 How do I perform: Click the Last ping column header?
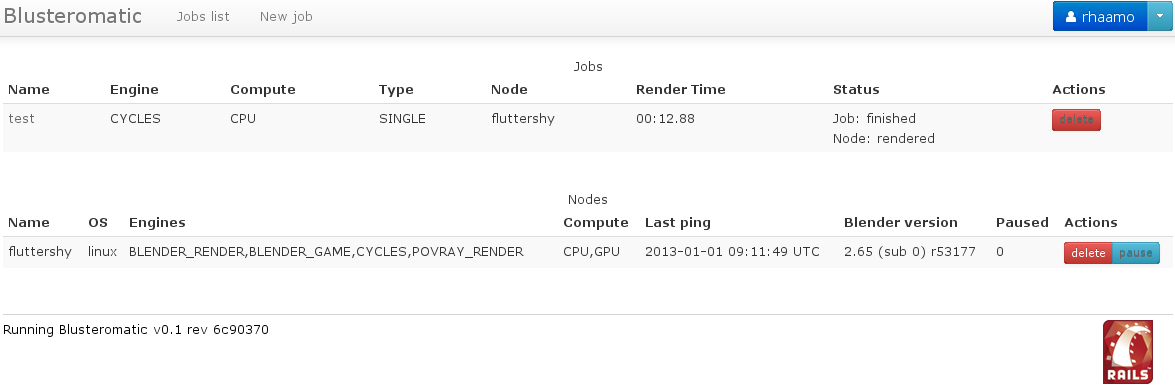677,222
